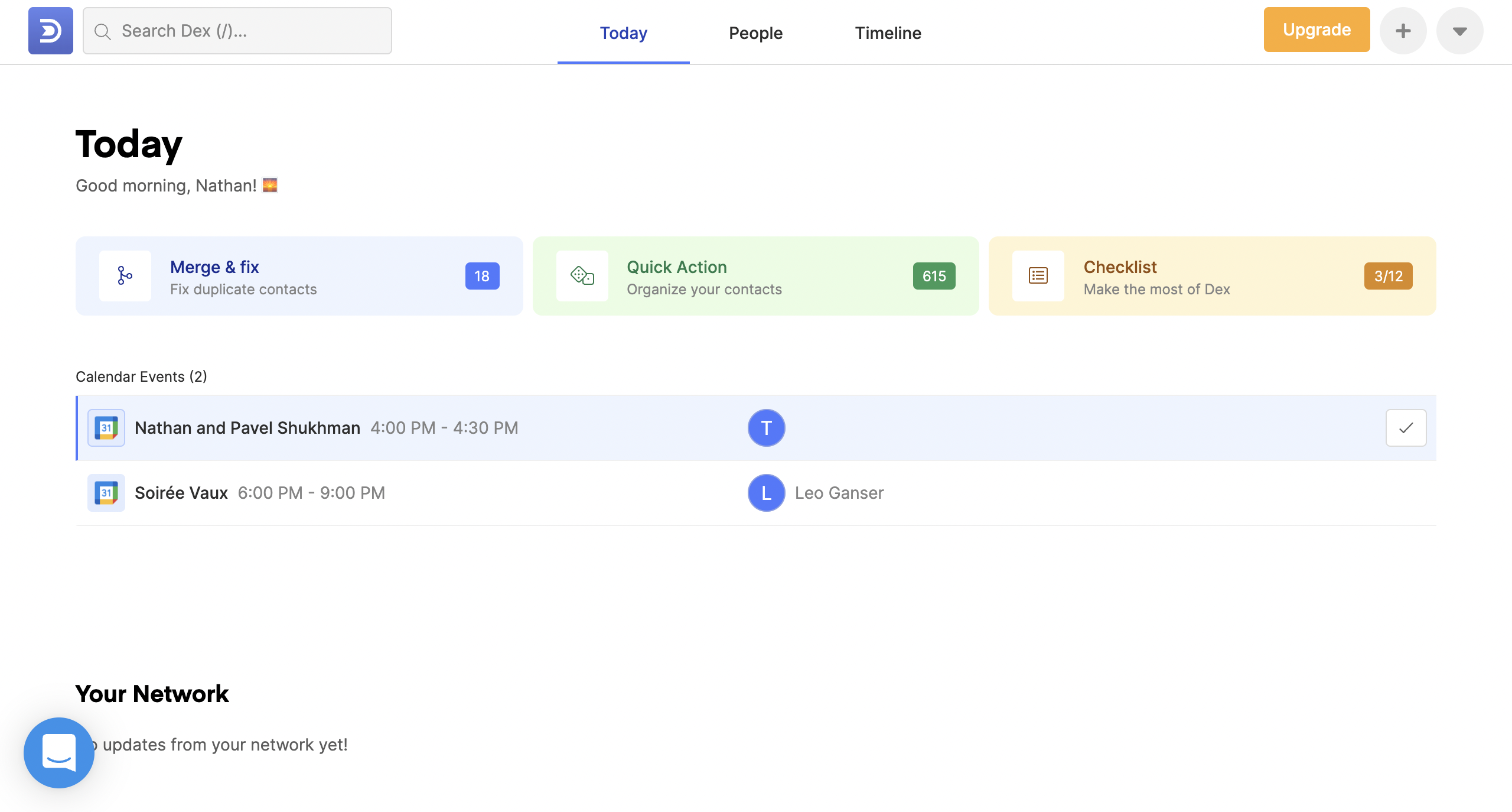Click the 18 duplicates badge
Viewport: 1512px width, 812px height.
[x=483, y=276]
